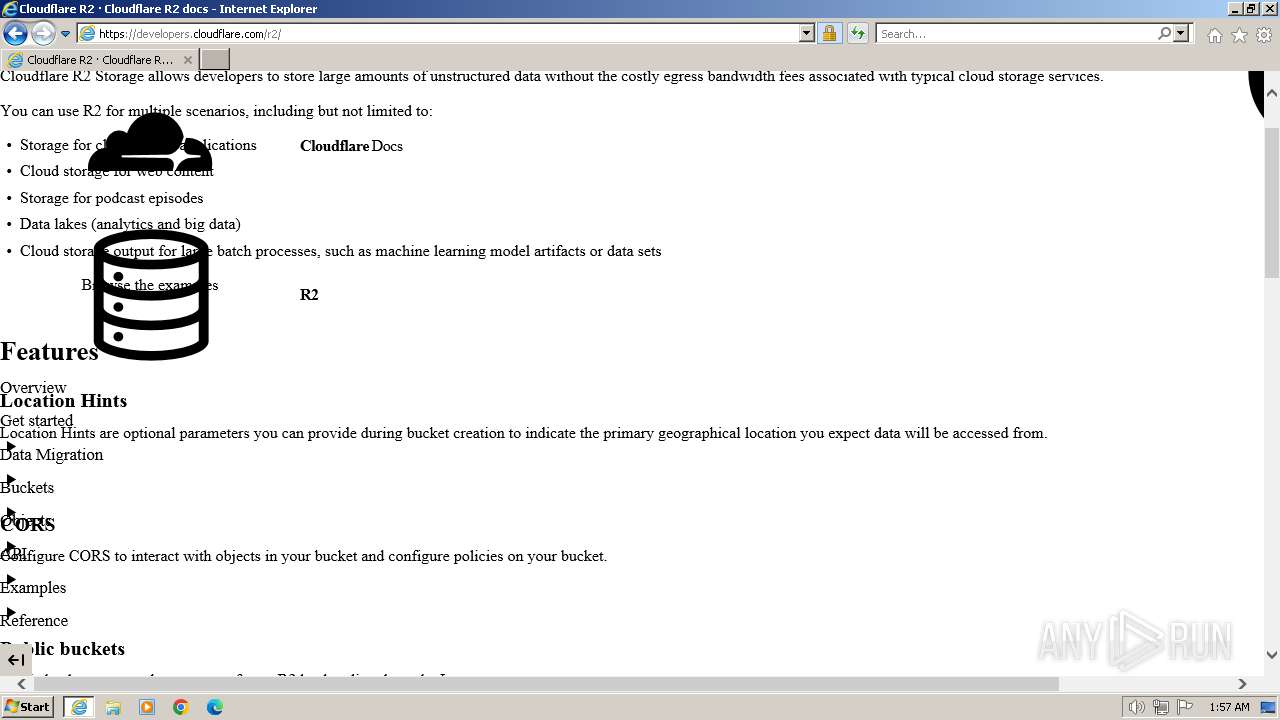Click the Location Hints heading
The image size is (1280, 720).
click(x=63, y=401)
